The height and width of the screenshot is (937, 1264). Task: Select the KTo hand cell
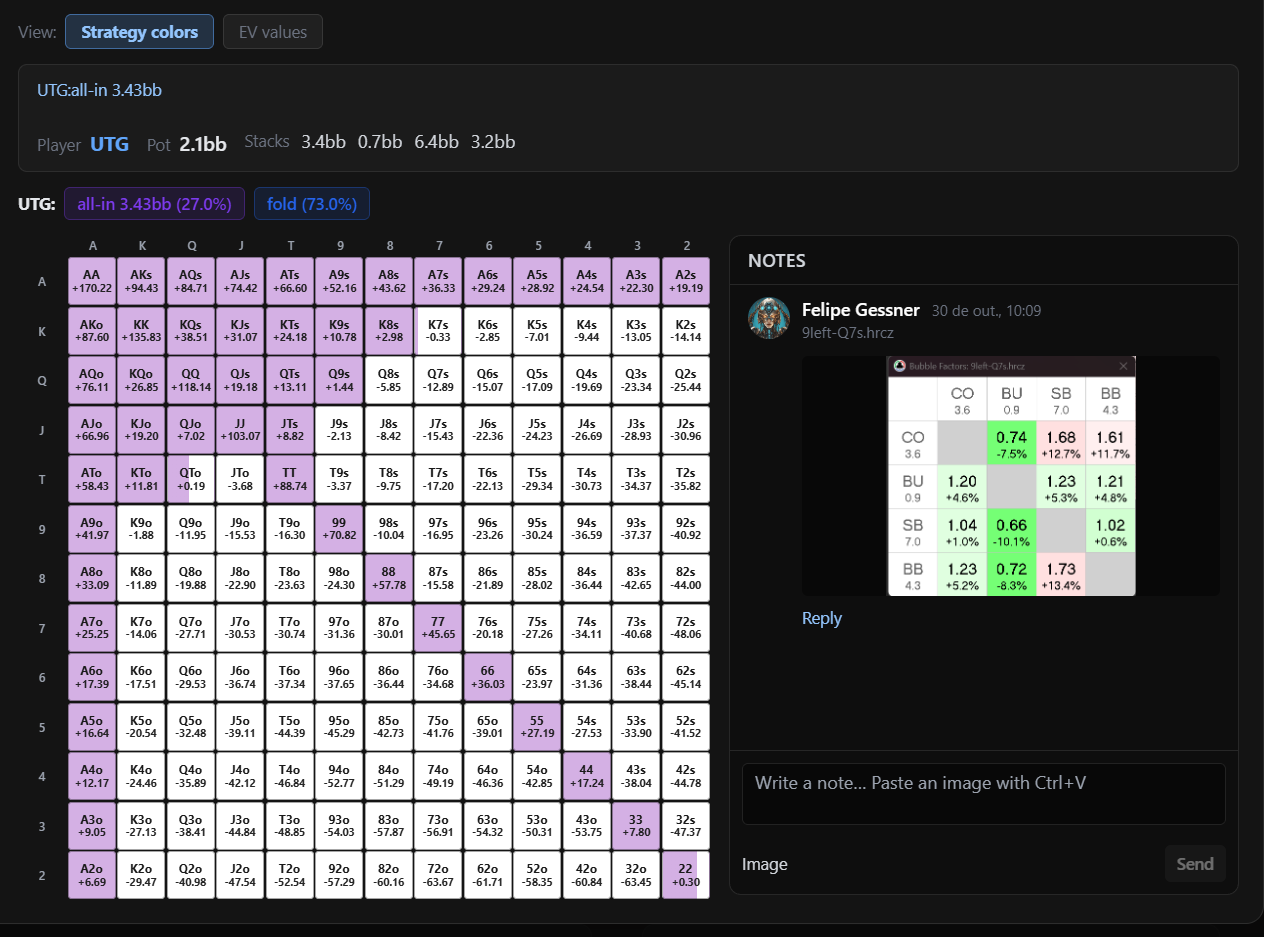tap(141, 479)
